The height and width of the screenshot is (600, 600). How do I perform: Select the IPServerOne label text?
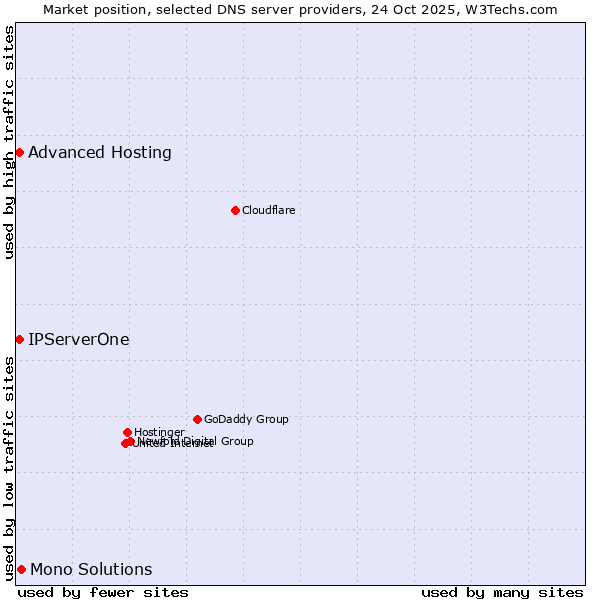click(x=78, y=340)
